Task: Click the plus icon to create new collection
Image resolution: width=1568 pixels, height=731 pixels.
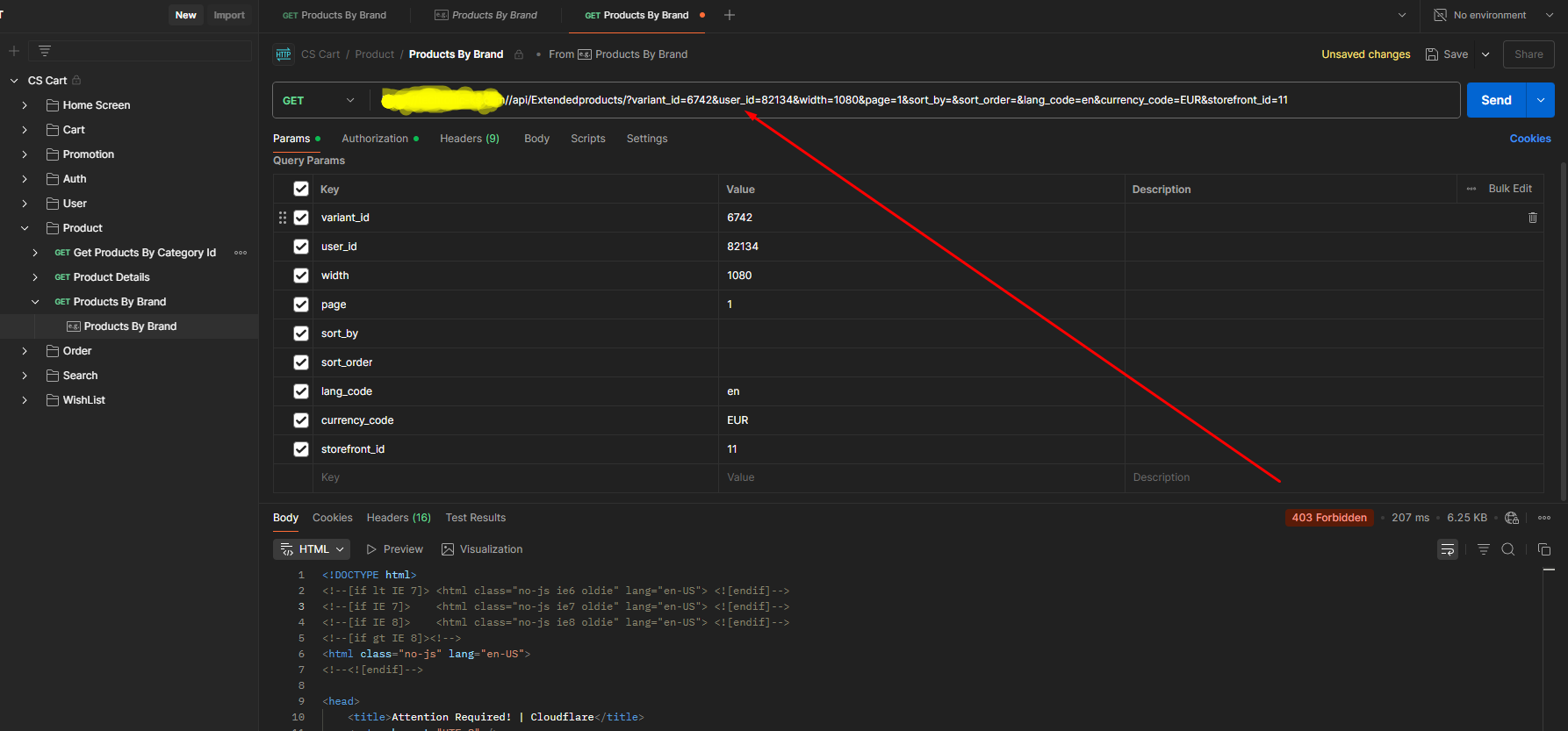Action: pyautogui.click(x=14, y=51)
